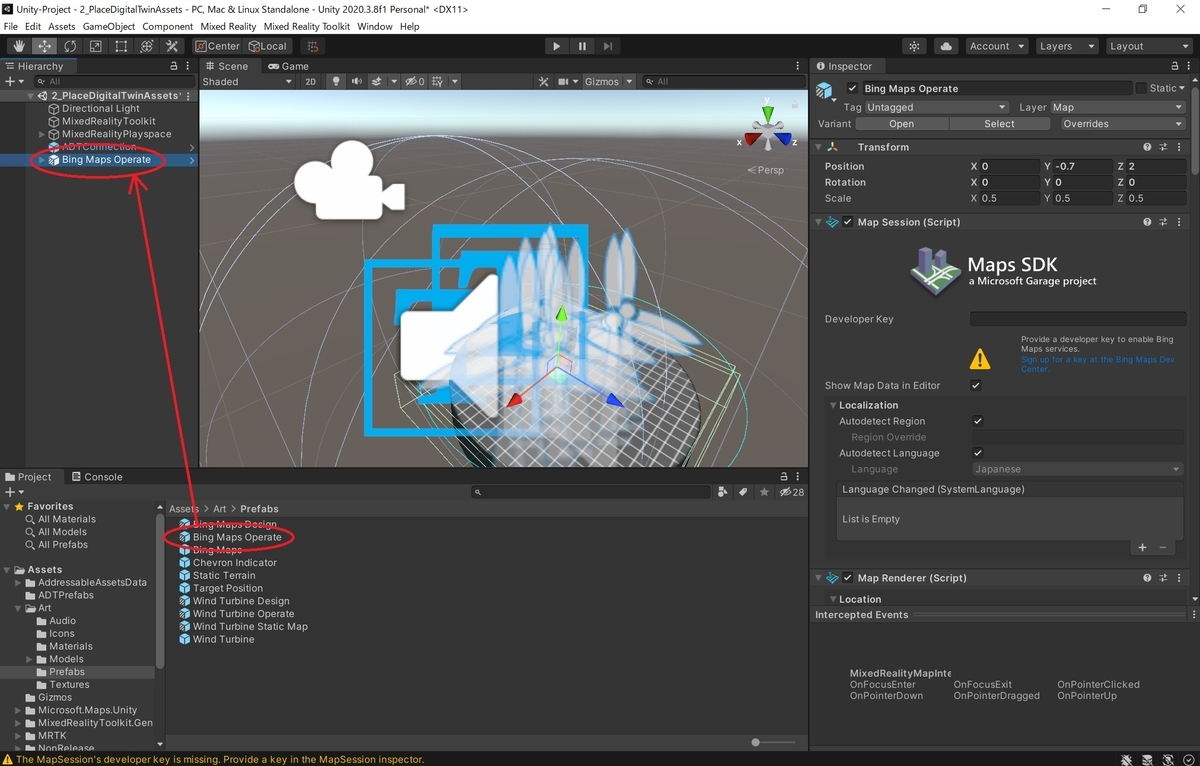
Task: Click the Step frame button
Action: (607, 46)
